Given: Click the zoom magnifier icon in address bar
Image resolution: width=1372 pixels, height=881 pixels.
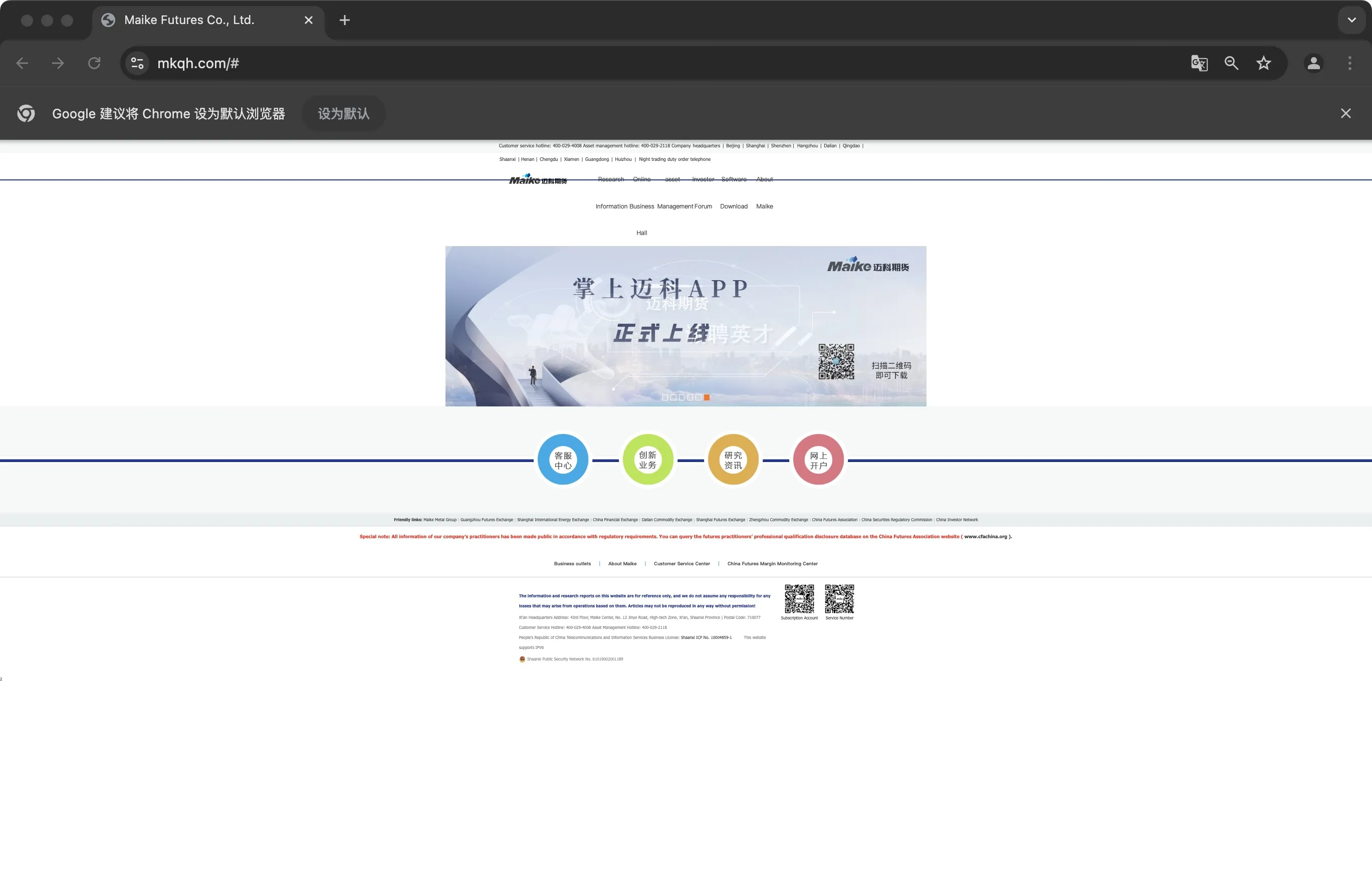Looking at the screenshot, I should pos(1231,63).
